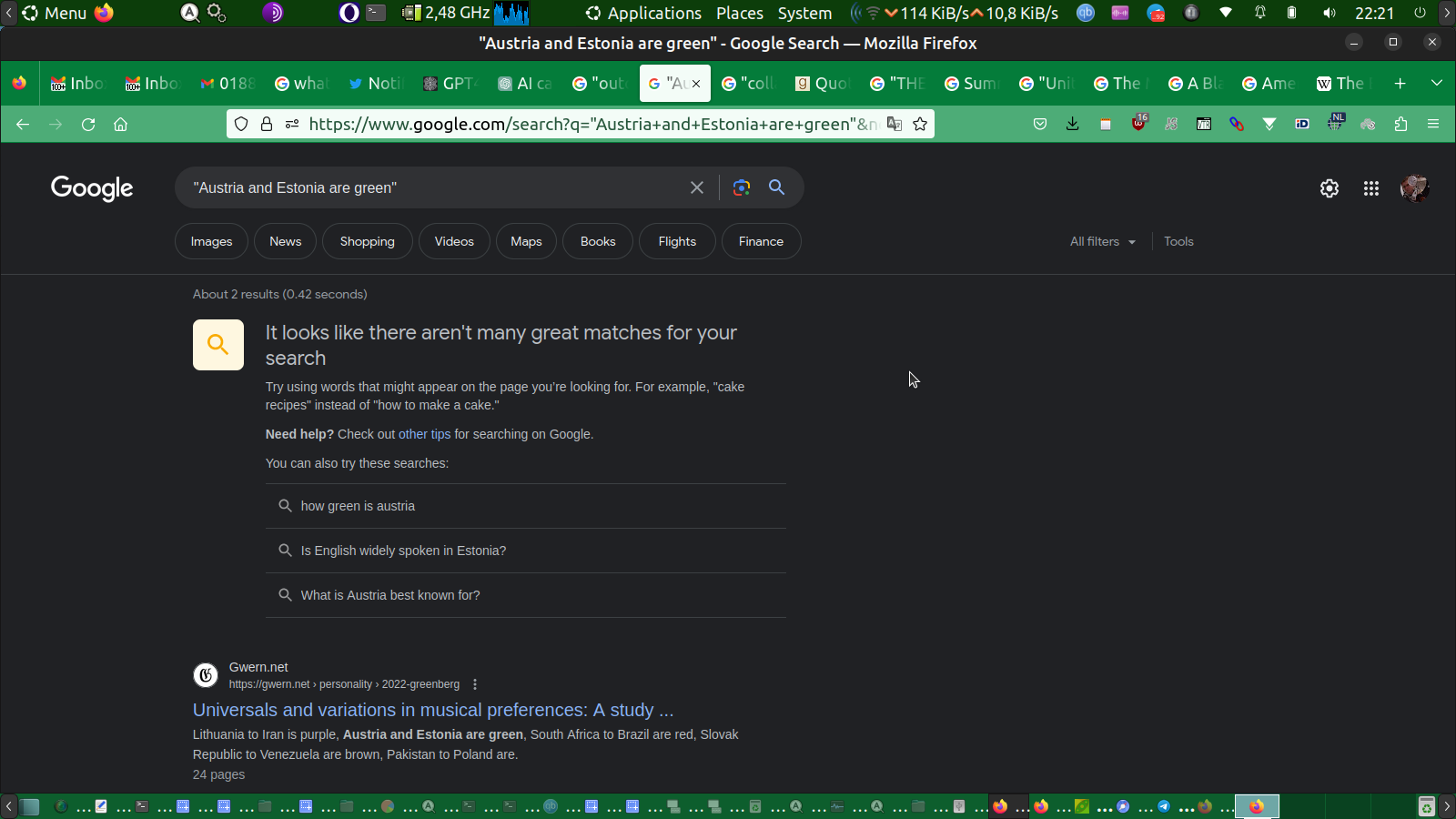
Task: Open the uBlock Origin extension popup
Action: (x=1138, y=123)
